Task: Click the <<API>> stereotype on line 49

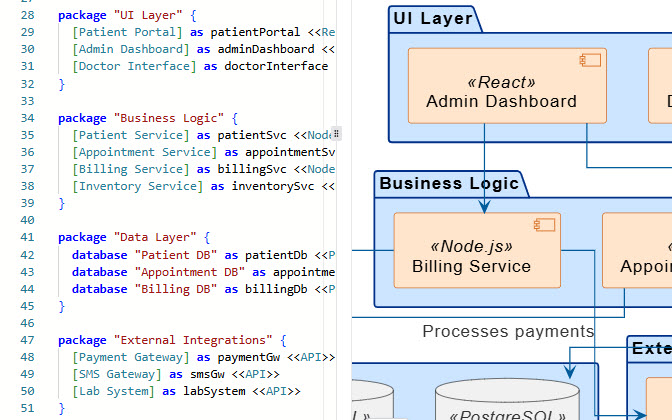Action: (255, 375)
